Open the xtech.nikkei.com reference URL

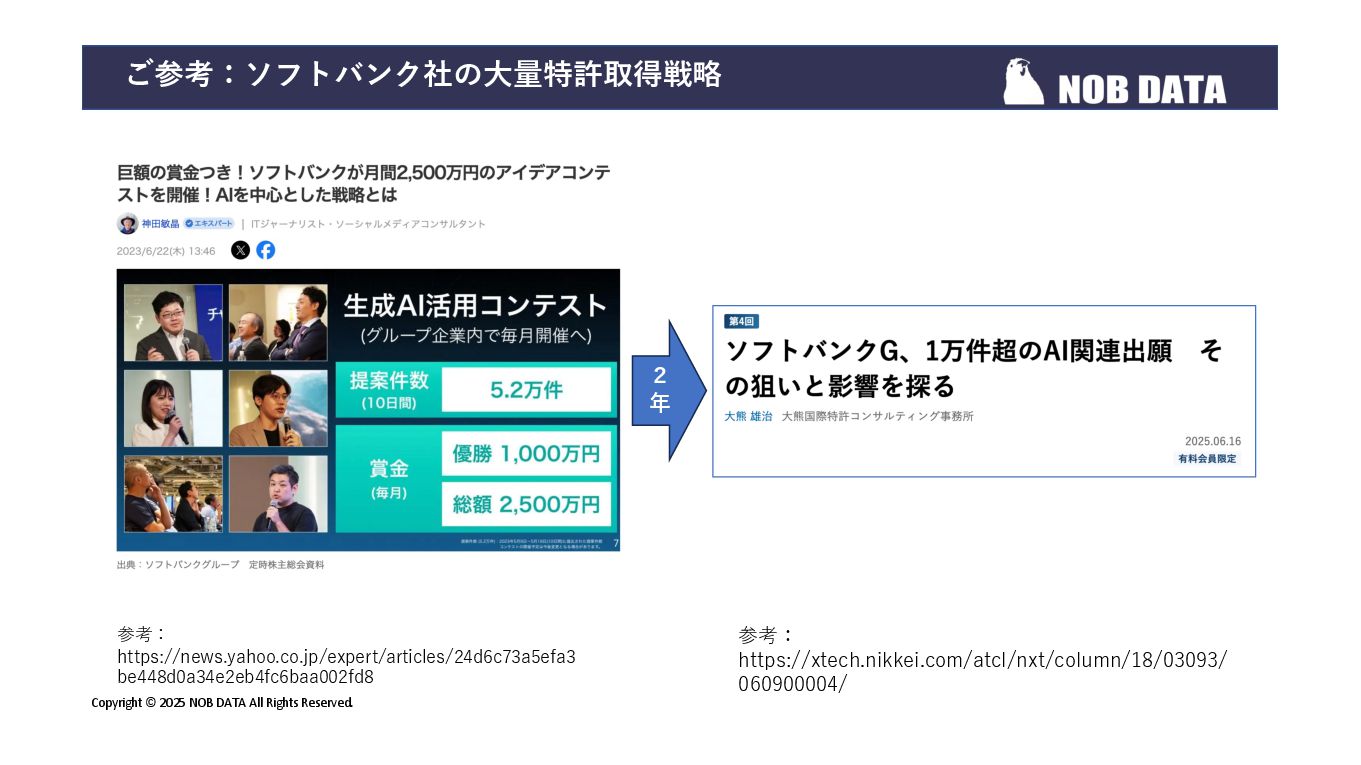click(x=982, y=672)
